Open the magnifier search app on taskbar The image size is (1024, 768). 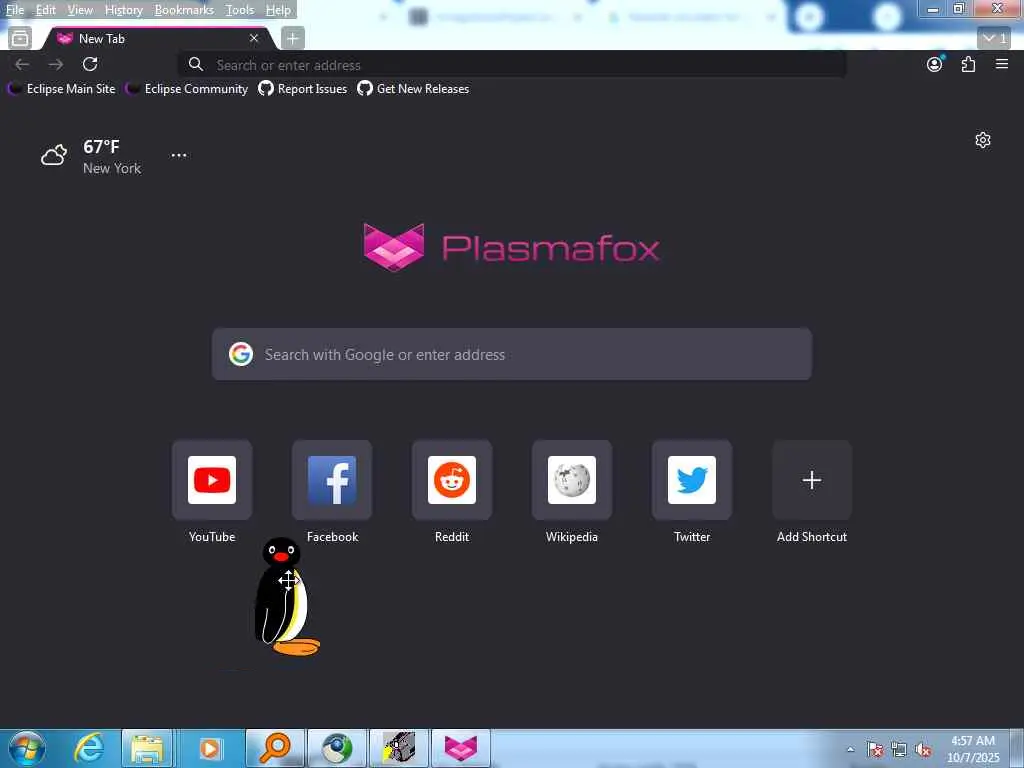[x=275, y=748]
